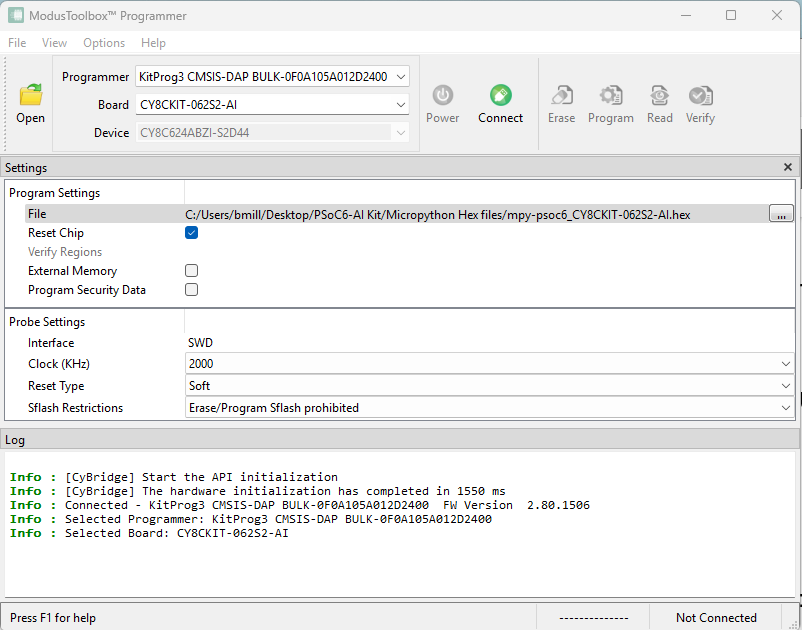
Task: Click the green Connect icon
Action: coord(500,95)
